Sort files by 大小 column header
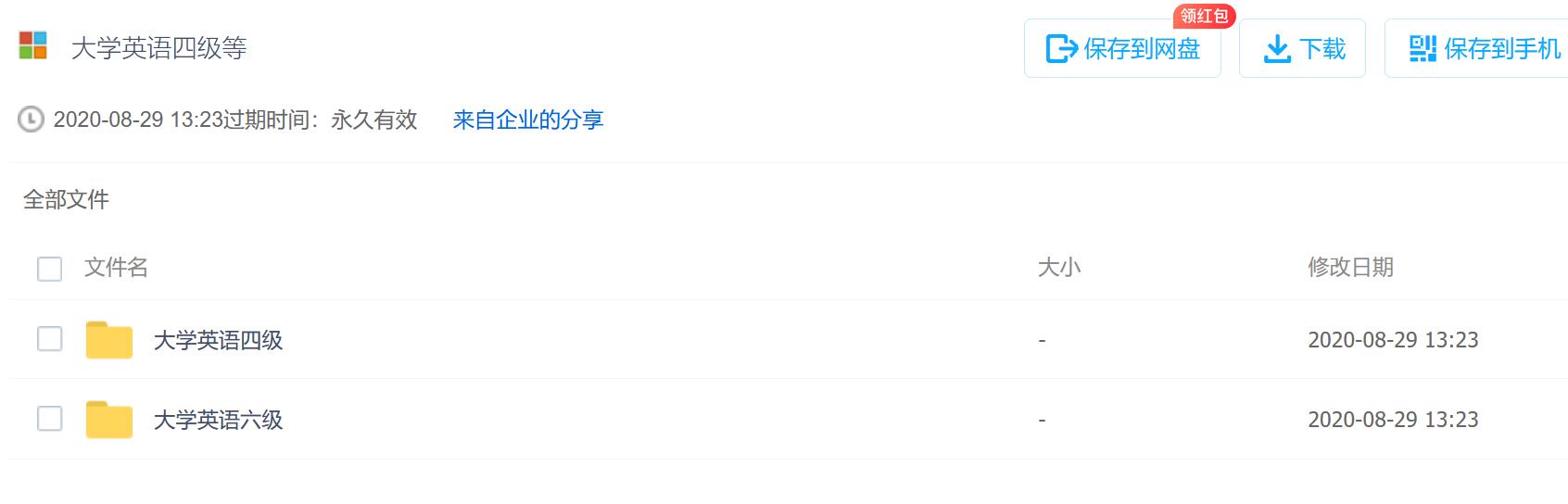 point(1059,268)
